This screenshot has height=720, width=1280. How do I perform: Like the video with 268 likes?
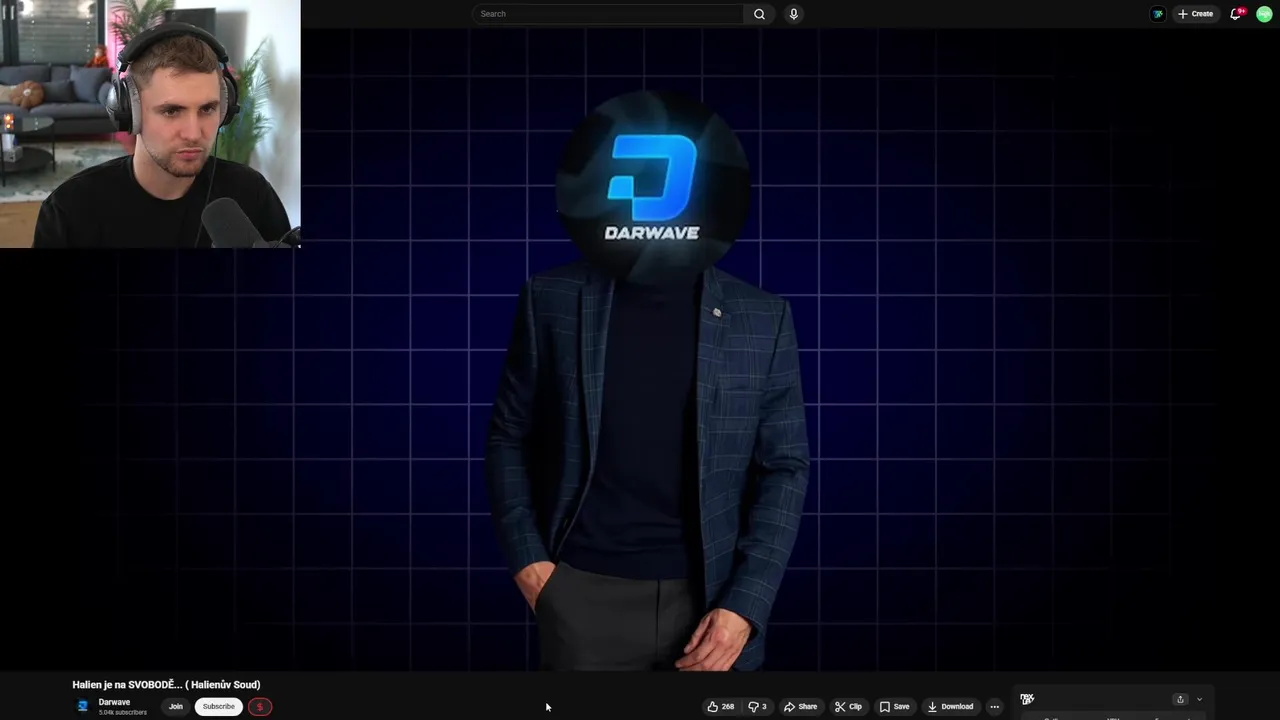[720, 707]
